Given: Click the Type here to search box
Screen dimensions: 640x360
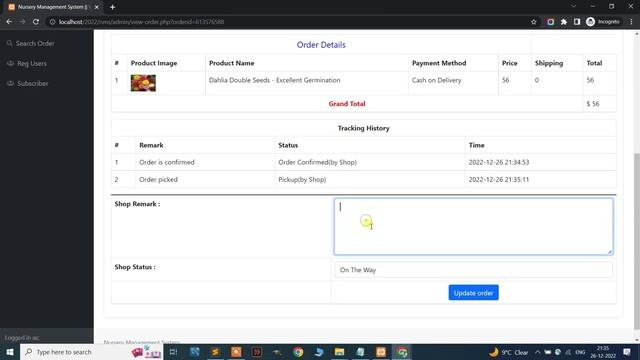Looking at the screenshot, I should pyautogui.click(x=91, y=352).
